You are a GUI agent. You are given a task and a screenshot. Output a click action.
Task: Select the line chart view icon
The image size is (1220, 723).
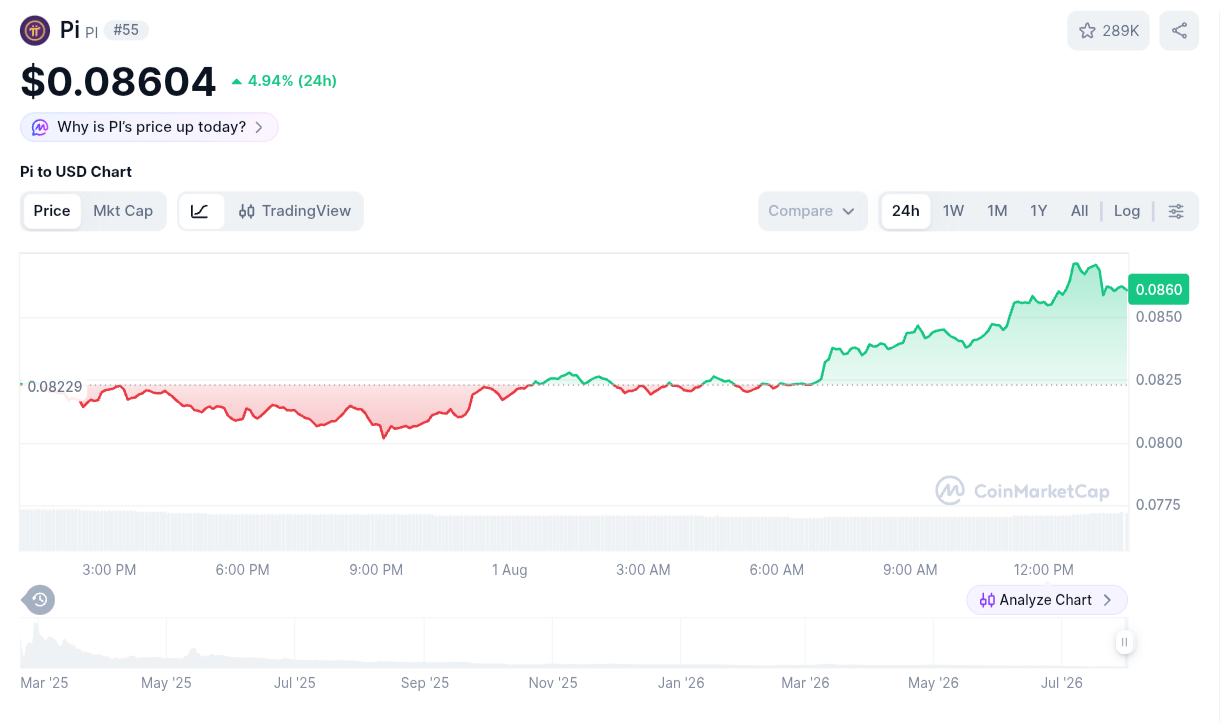(201, 211)
